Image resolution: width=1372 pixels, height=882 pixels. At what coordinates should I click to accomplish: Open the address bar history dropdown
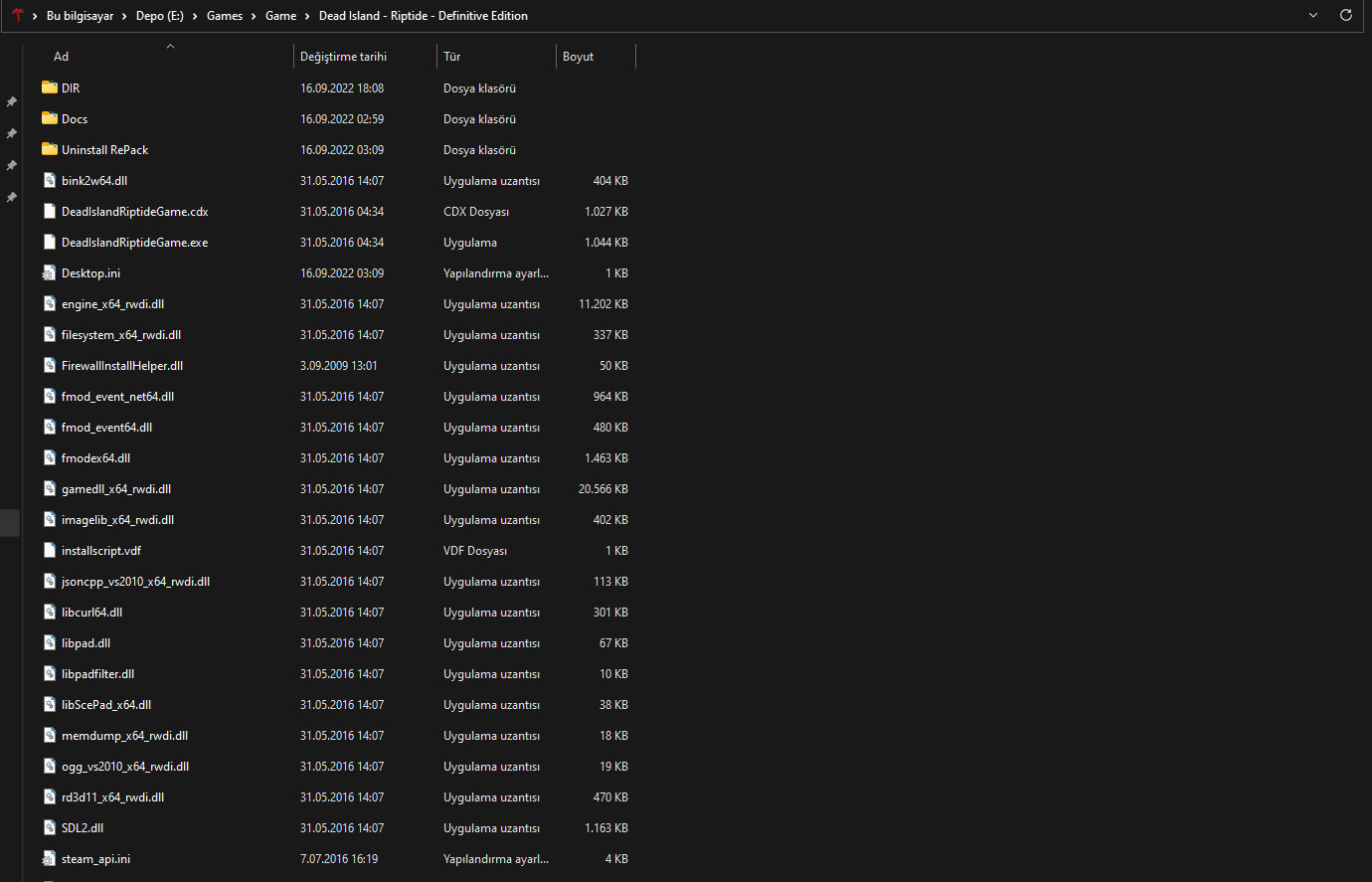pos(1313,15)
